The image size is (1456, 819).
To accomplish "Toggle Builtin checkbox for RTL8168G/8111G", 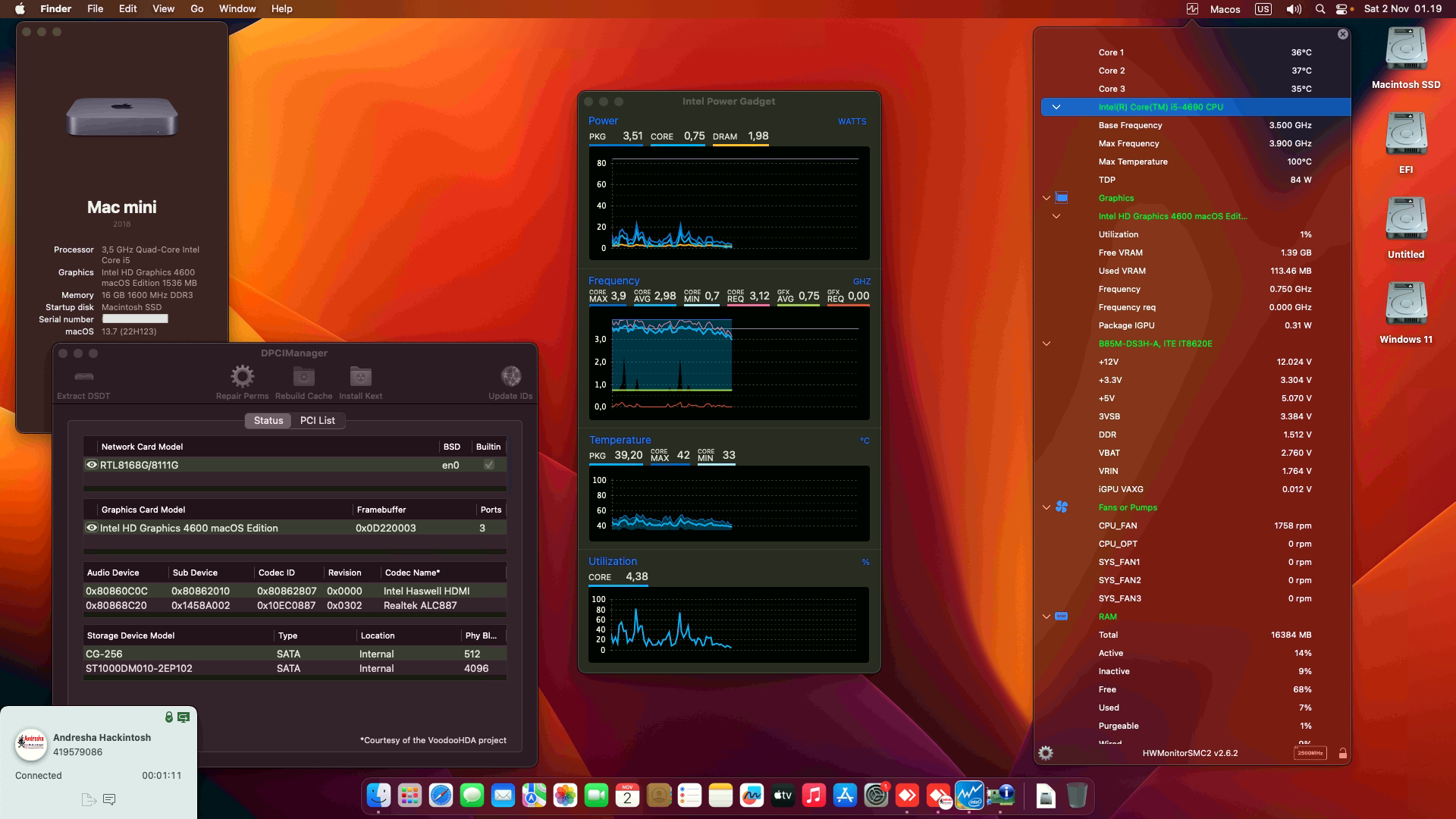I will click(489, 465).
